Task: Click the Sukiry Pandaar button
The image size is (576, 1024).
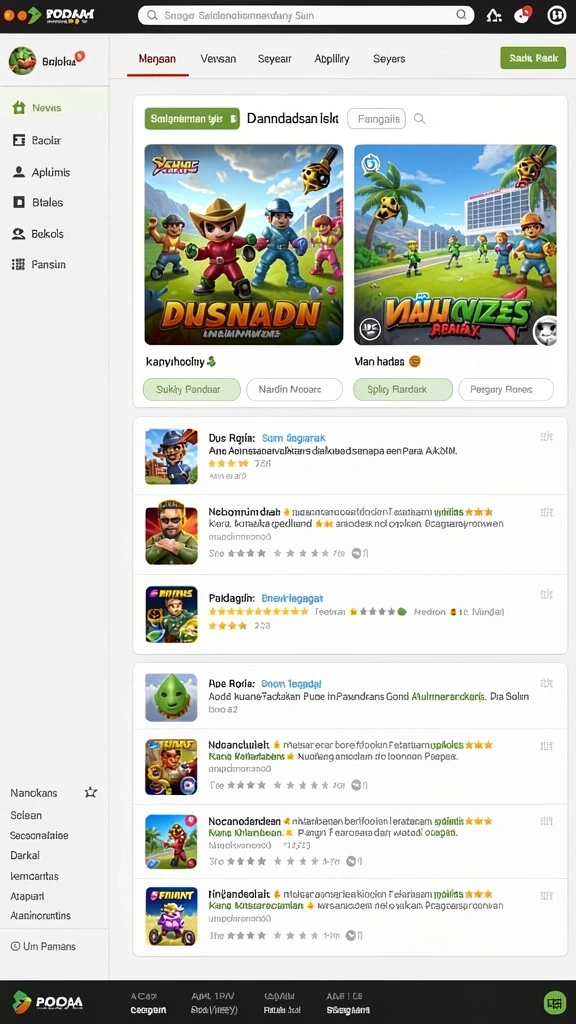Action: [x=191, y=389]
